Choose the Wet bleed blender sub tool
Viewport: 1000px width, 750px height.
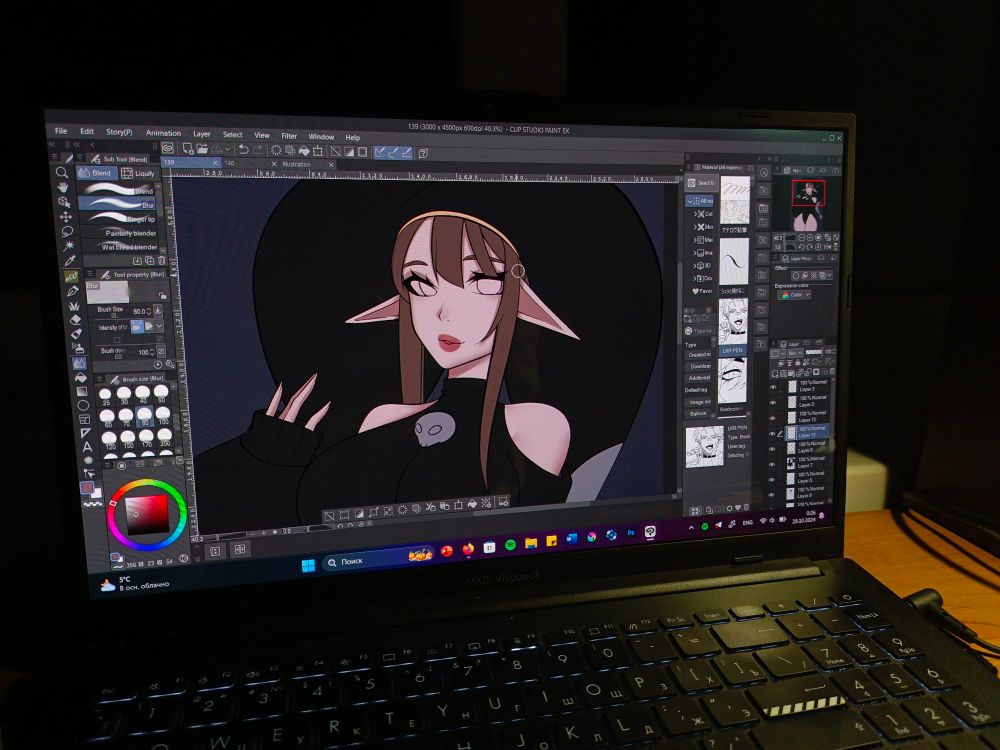(120, 247)
